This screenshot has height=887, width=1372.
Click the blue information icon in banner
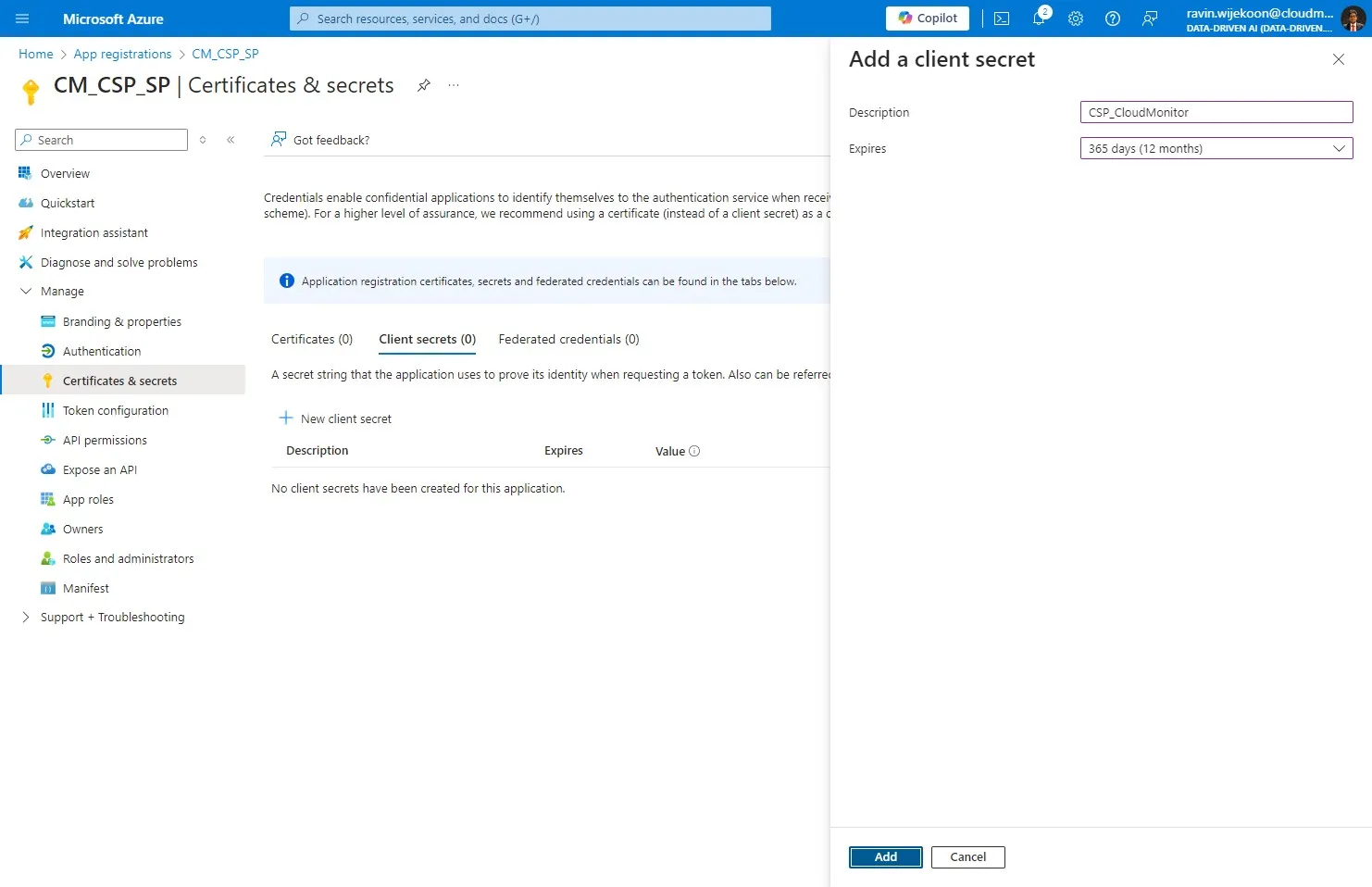(287, 281)
